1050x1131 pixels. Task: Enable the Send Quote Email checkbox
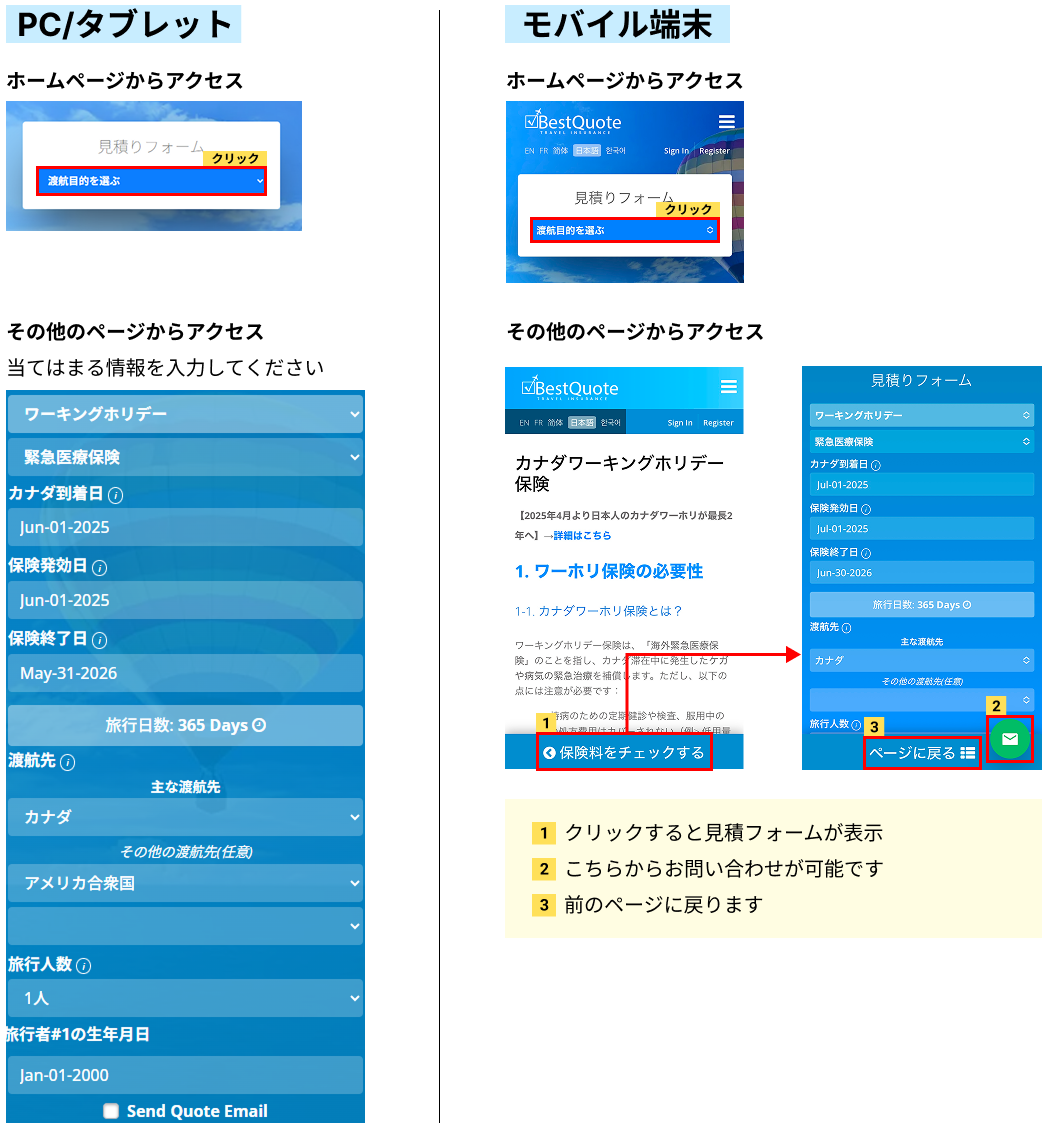112,1110
